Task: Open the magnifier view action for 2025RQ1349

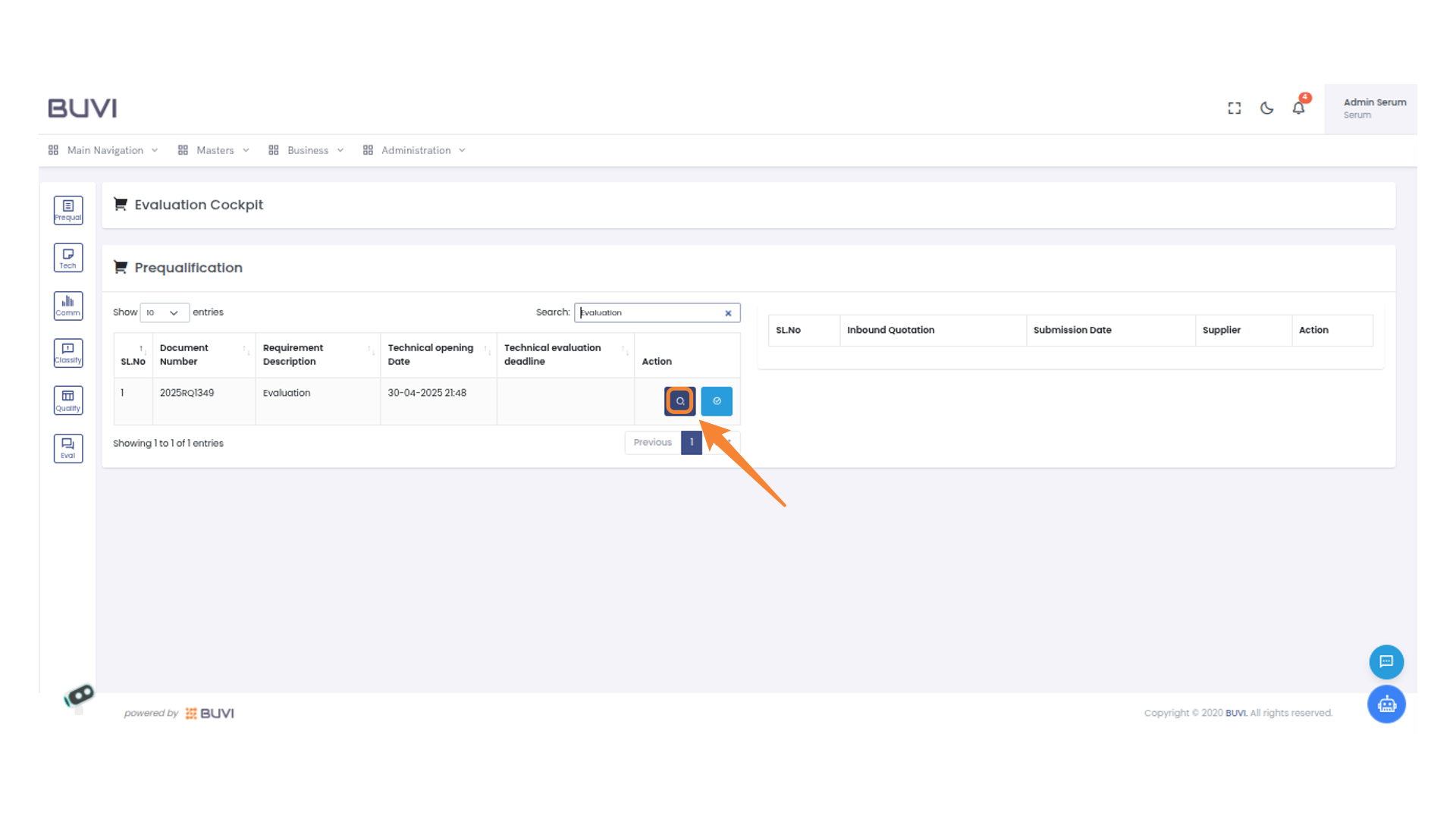Action: click(x=679, y=400)
